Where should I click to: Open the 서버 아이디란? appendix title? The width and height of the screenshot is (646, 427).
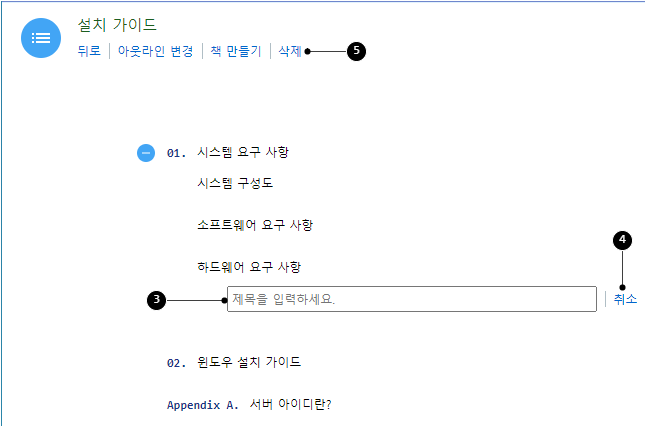pyautogui.click(x=290, y=404)
